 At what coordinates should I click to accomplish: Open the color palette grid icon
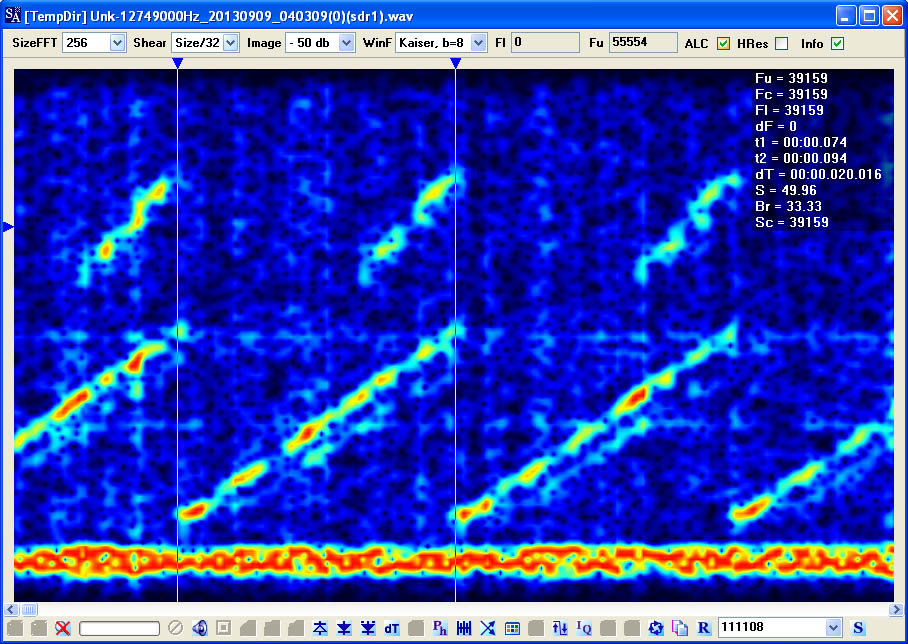pyautogui.click(x=512, y=628)
